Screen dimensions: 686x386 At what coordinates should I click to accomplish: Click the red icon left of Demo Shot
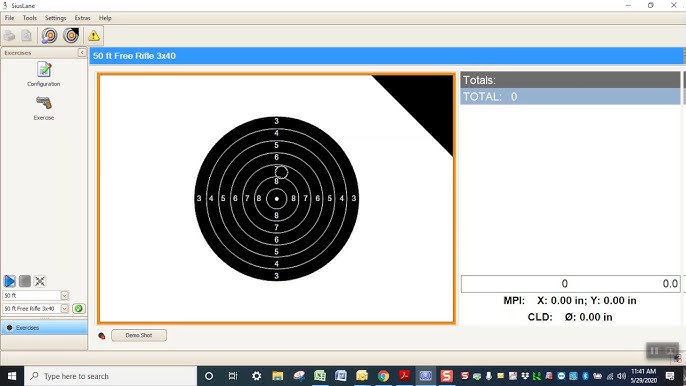point(102,336)
